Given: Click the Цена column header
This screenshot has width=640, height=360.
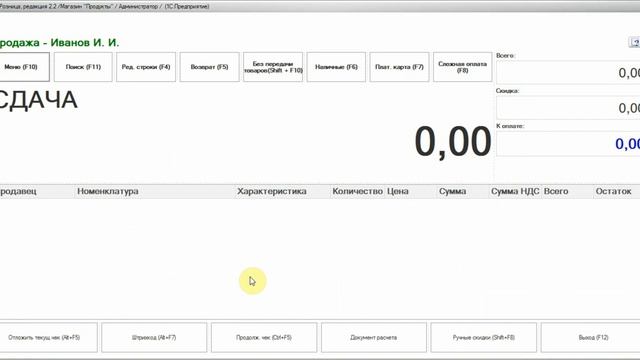Looking at the screenshot, I should coord(411,191).
